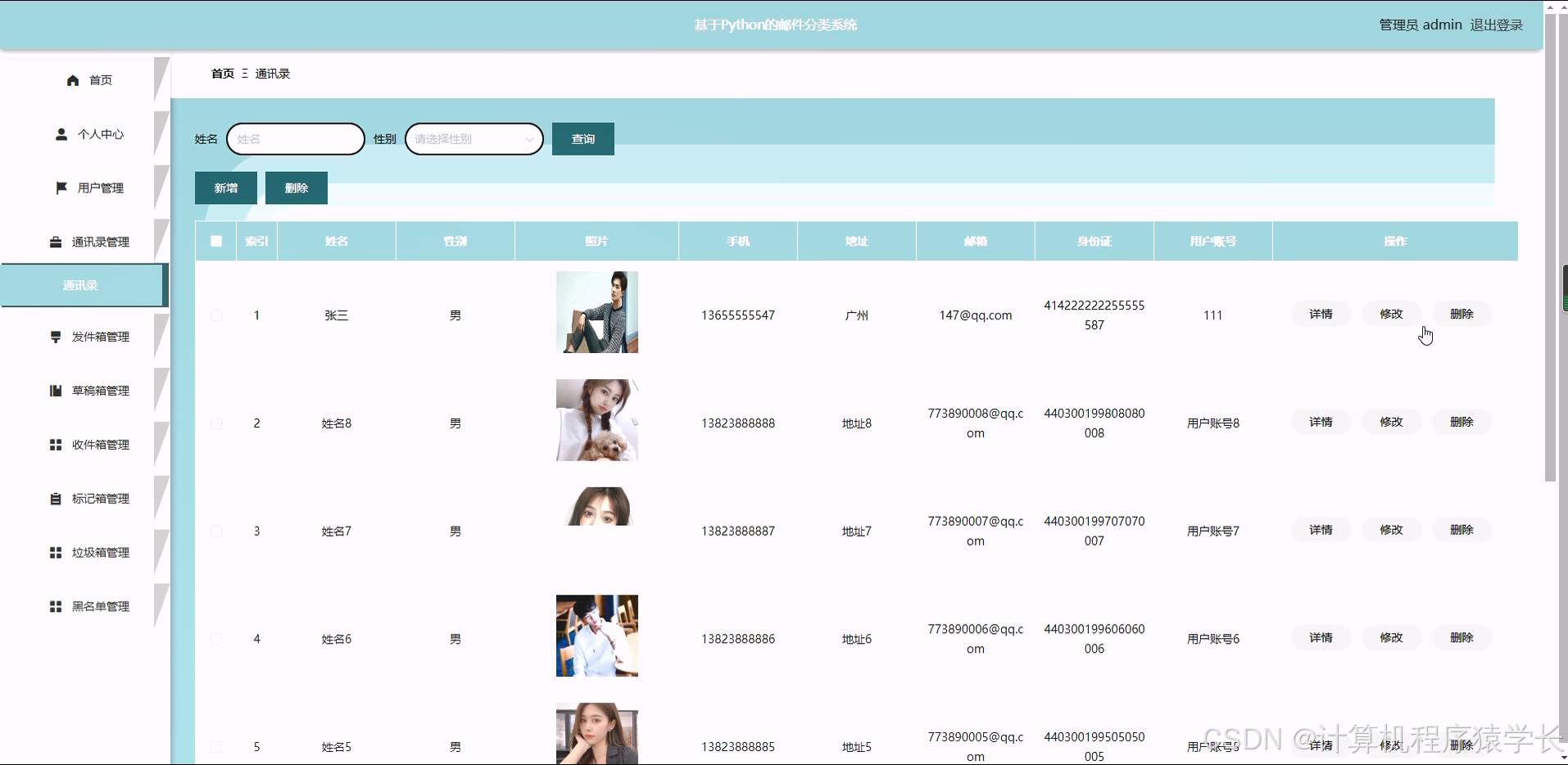Expand 标记箱管理 in the sidebar
This screenshot has width=1568, height=765.
click(x=85, y=499)
